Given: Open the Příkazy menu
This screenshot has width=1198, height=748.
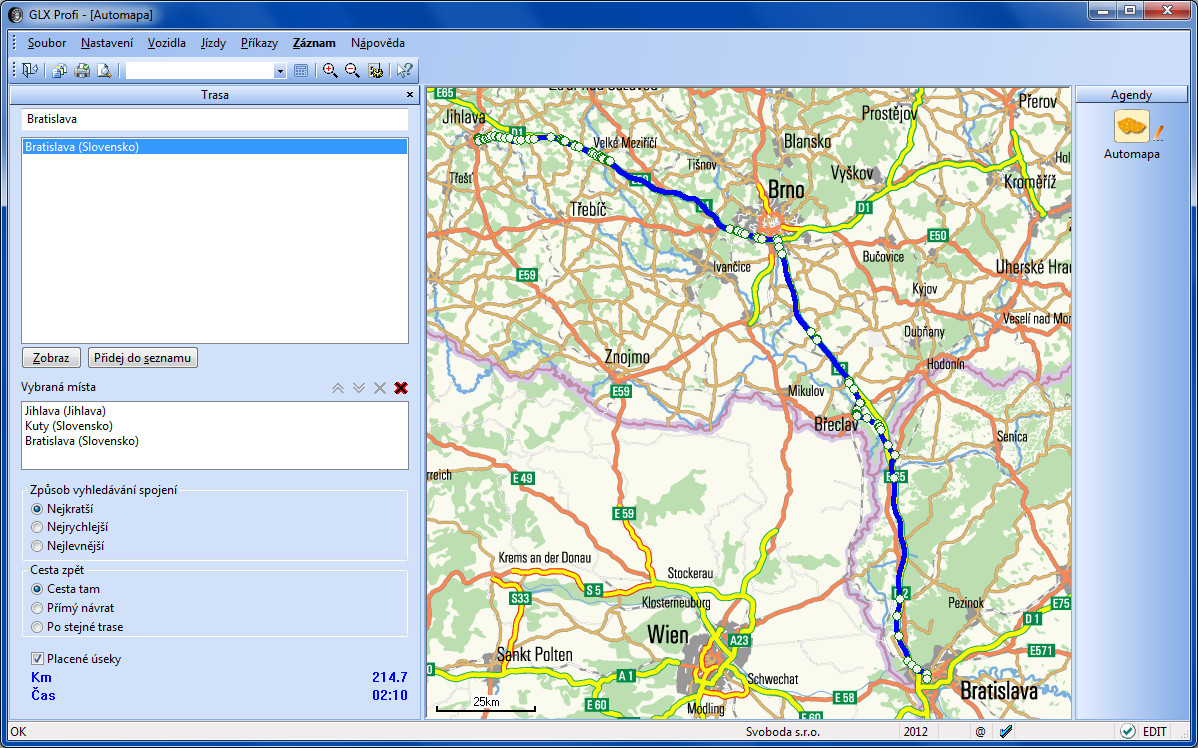Looking at the screenshot, I should coord(259,43).
